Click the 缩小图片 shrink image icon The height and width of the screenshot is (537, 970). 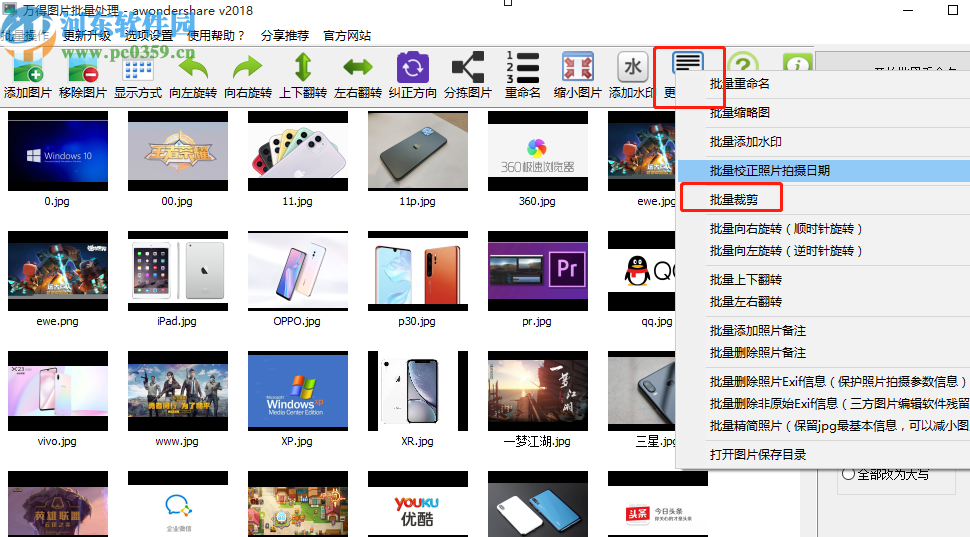click(x=578, y=67)
